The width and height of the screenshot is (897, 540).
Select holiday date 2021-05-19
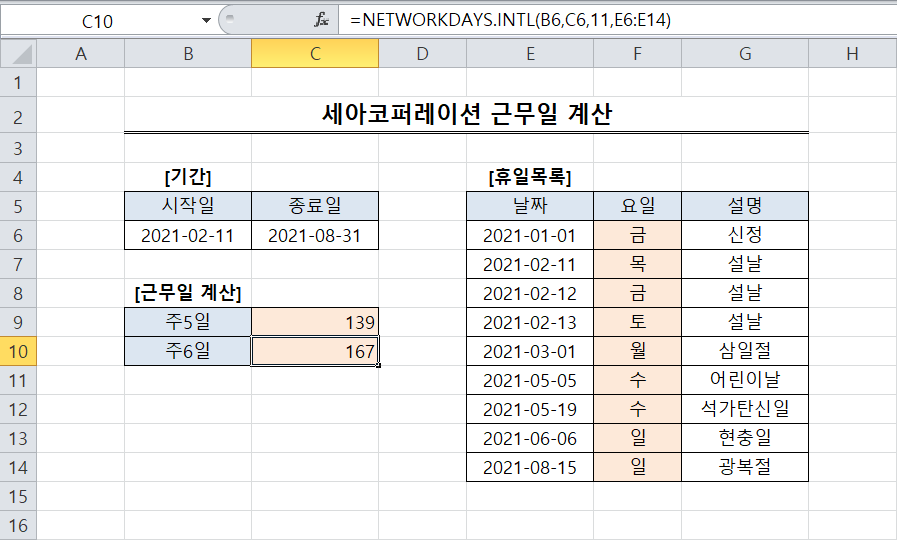530,410
